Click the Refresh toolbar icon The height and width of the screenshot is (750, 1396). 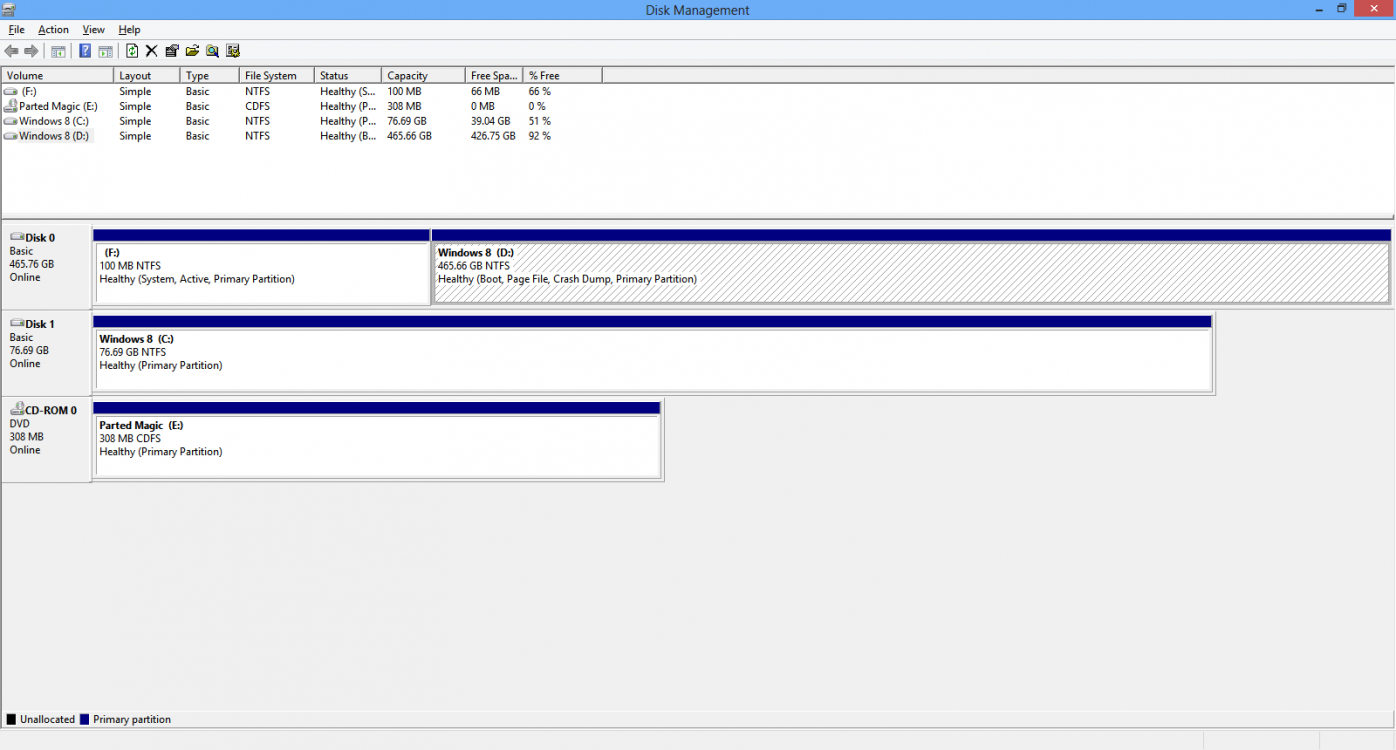tap(132, 51)
